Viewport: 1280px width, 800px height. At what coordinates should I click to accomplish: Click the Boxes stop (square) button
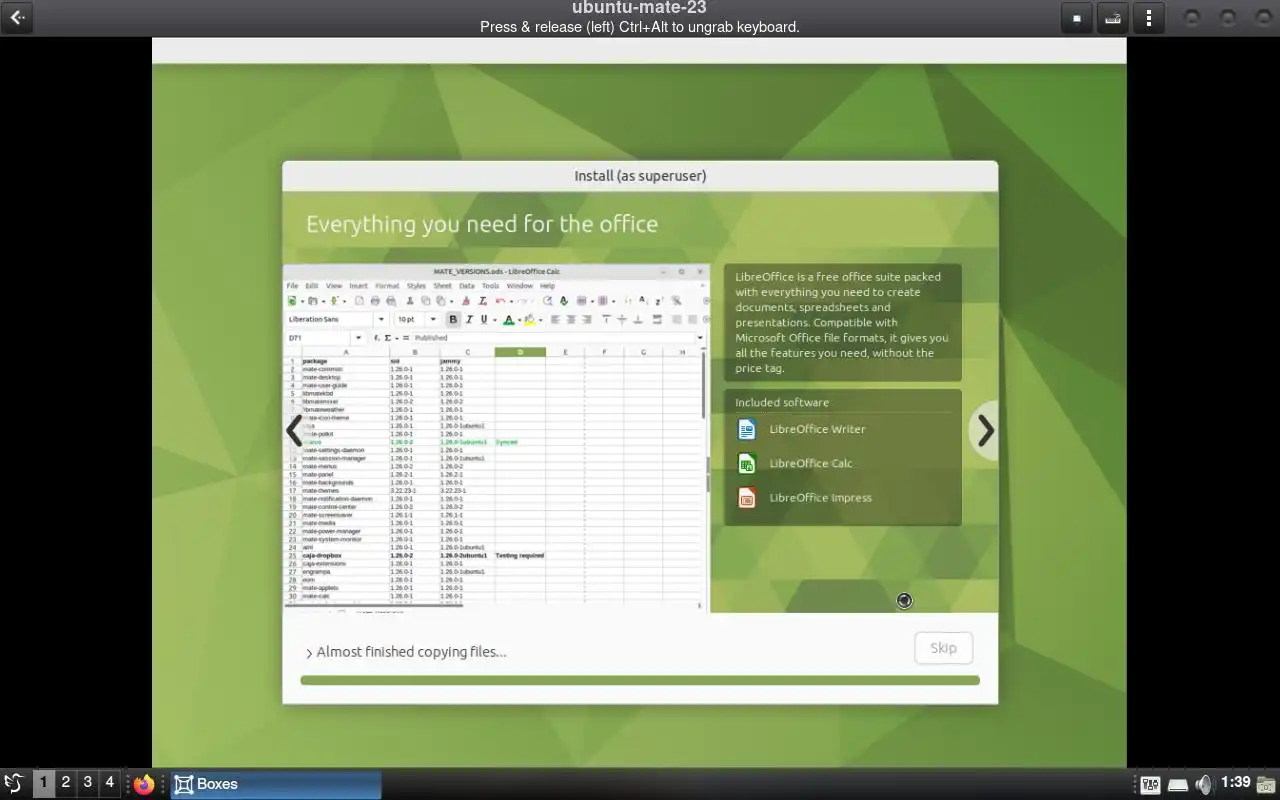1076,18
